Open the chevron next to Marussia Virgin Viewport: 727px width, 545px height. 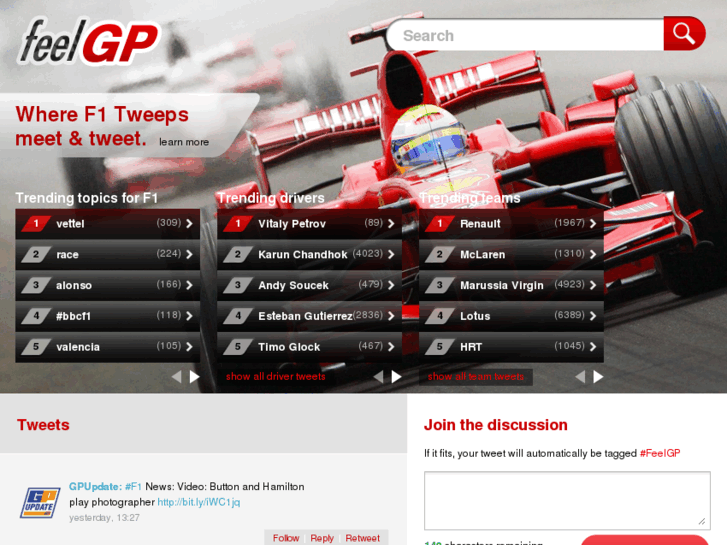(593, 285)
